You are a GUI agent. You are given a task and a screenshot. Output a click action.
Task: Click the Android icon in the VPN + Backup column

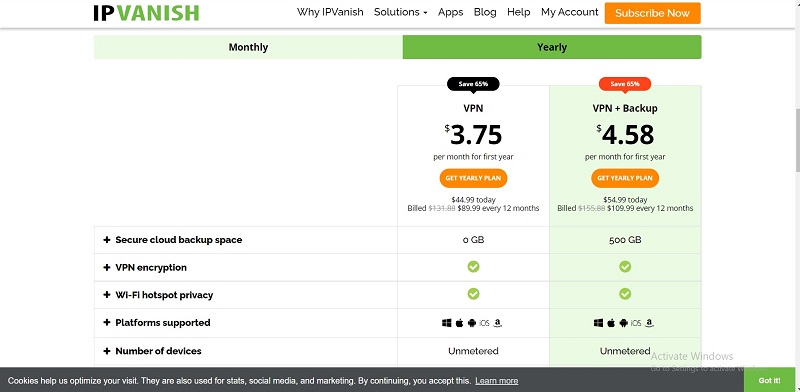623,323
